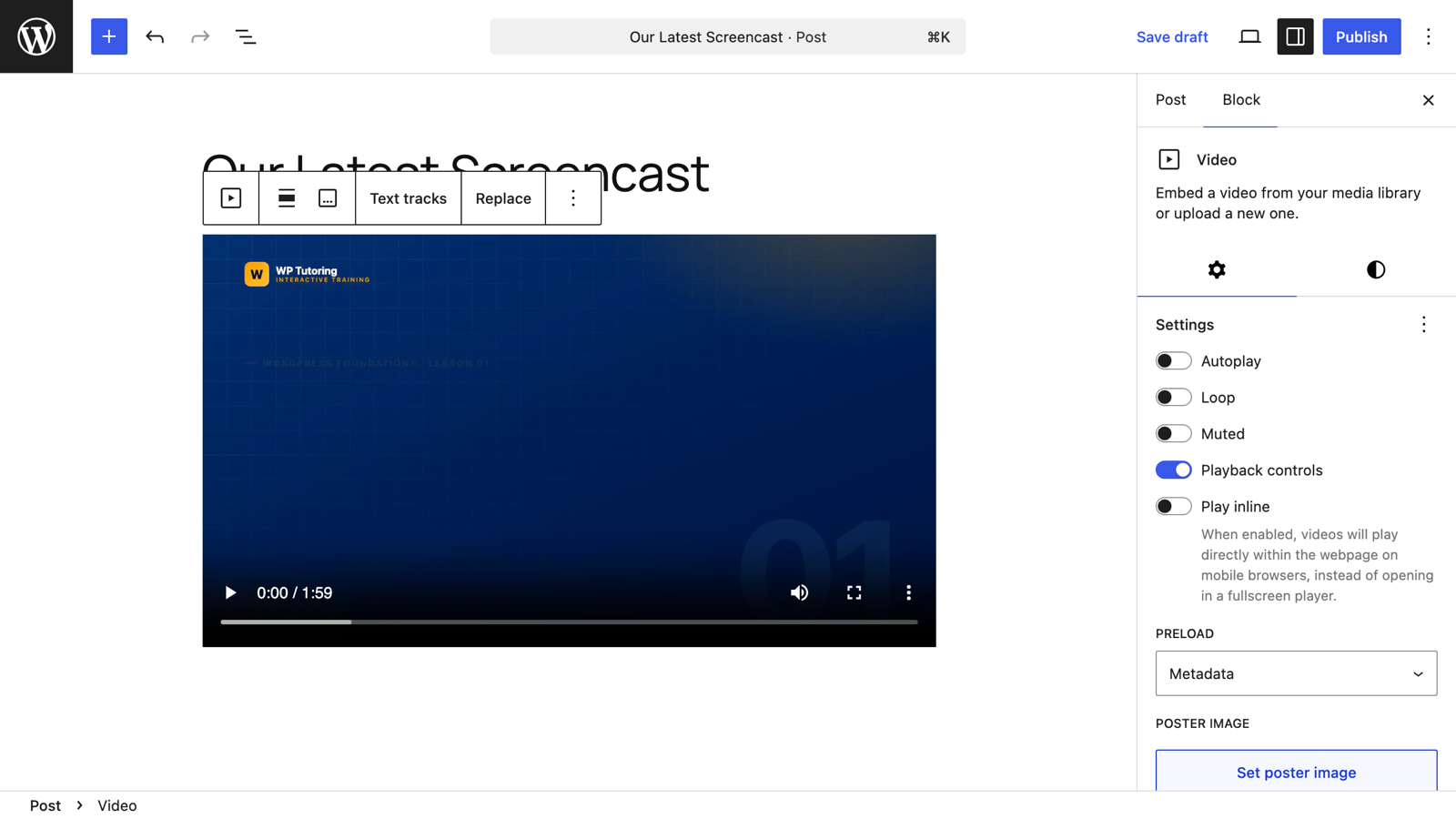This screenshot has height=819, width=1456.
Task: Enable the Play inline toggle
Action: coord(1173,507)
